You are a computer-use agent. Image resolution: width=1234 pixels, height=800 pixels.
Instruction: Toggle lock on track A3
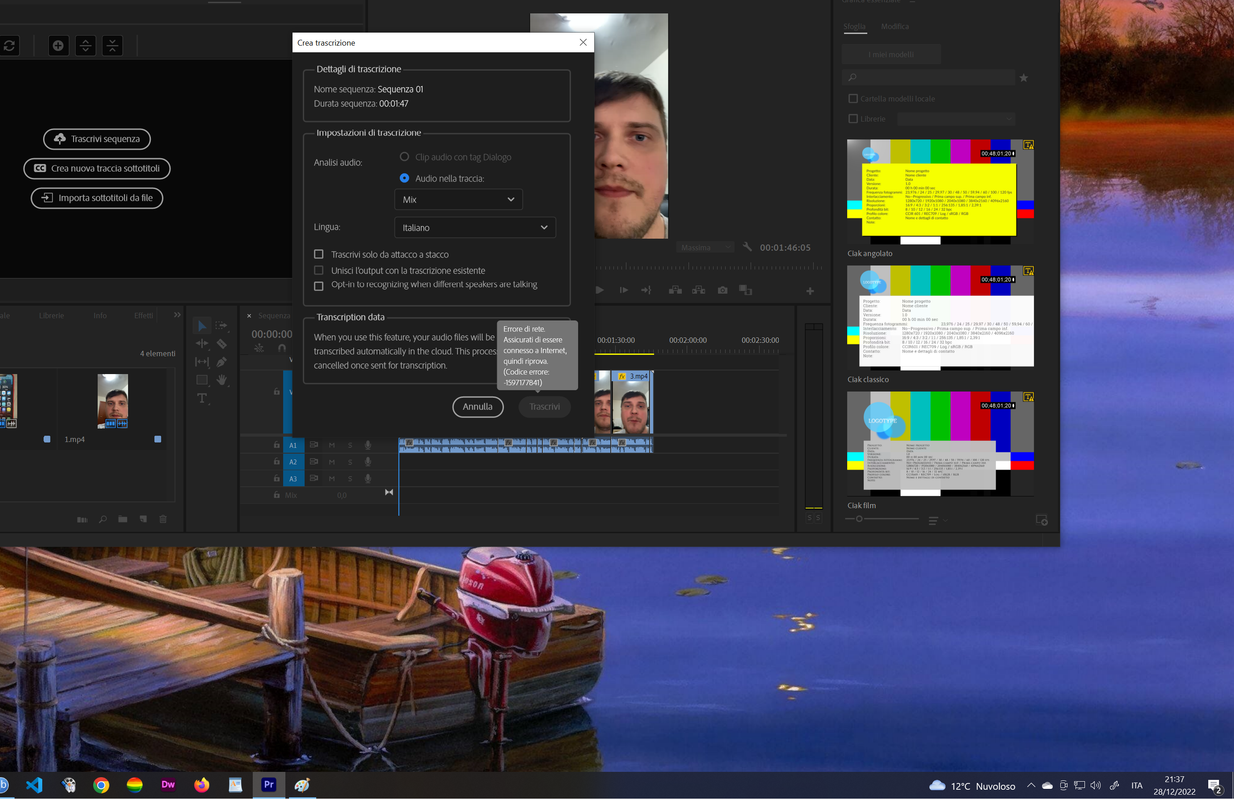click(277, 479)
